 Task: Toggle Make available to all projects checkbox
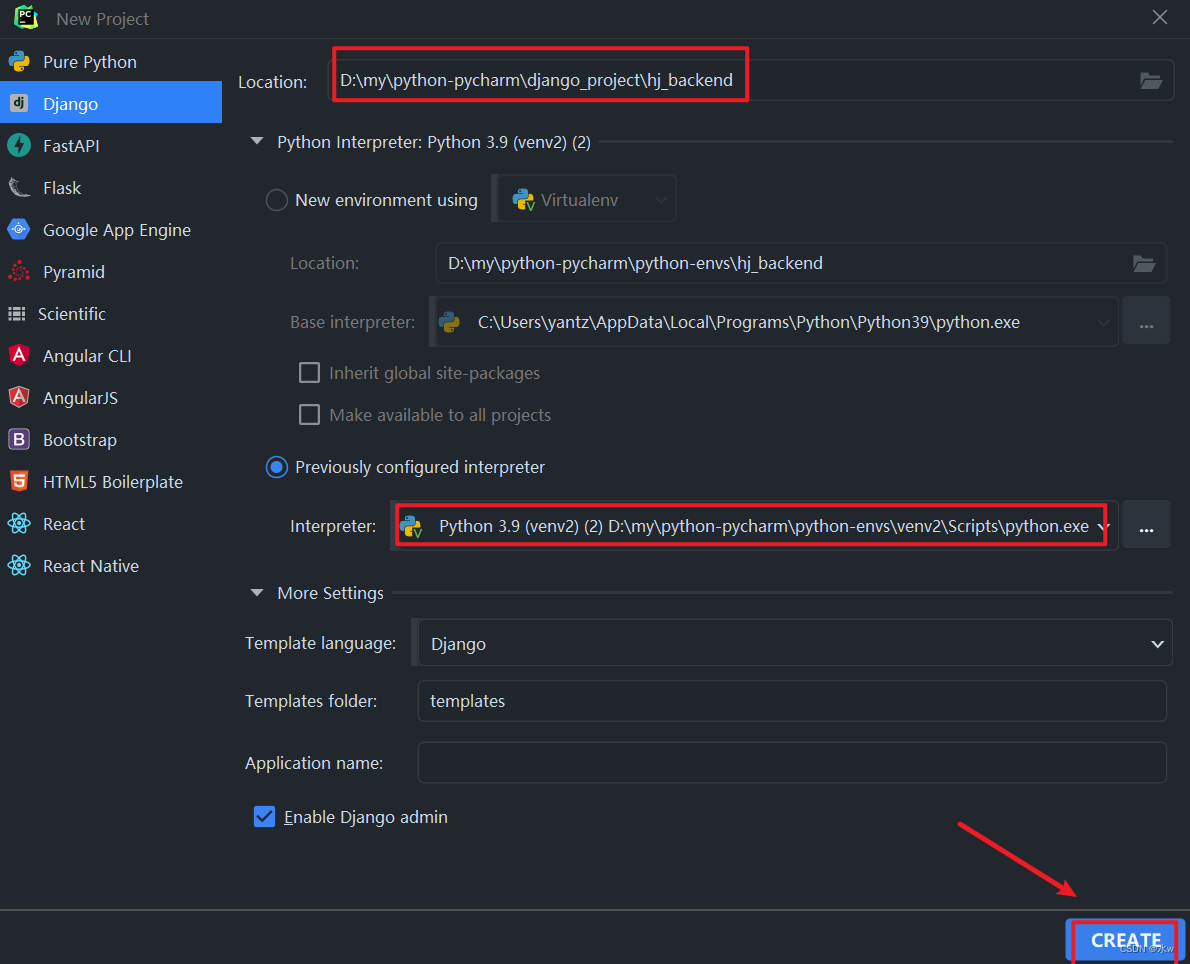click(309, 414)
